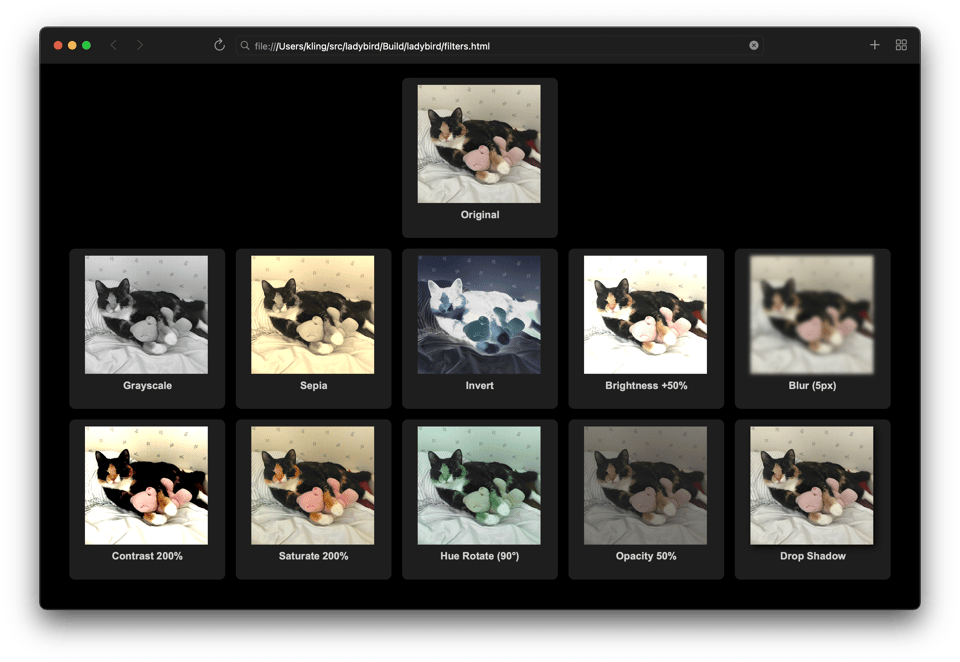Screen dimensions: 960x662
Task: Click the Grayscale filtered image
Action: 147,314
